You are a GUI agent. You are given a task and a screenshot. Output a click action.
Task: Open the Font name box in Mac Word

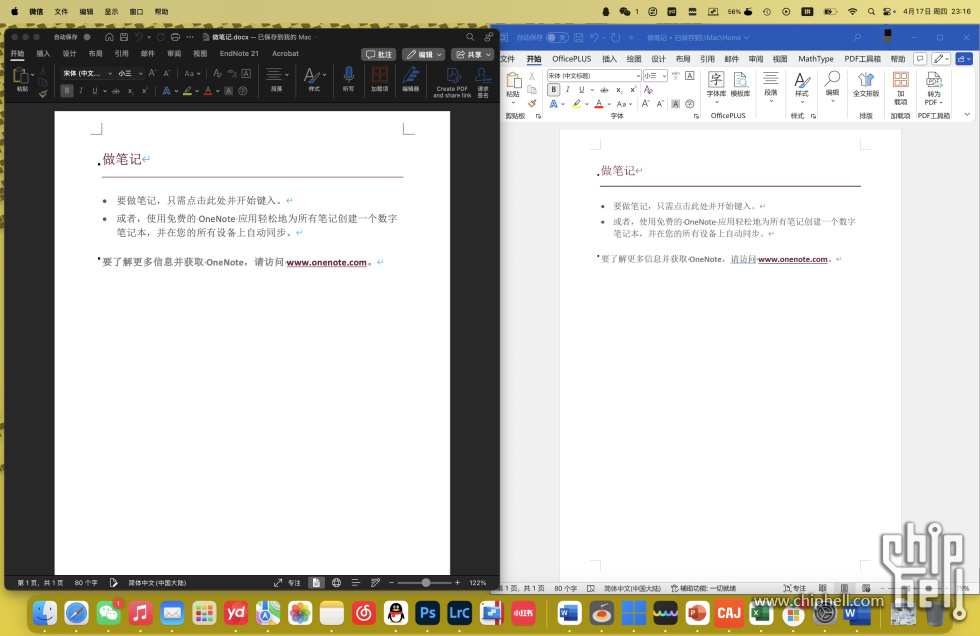(87, 73)
